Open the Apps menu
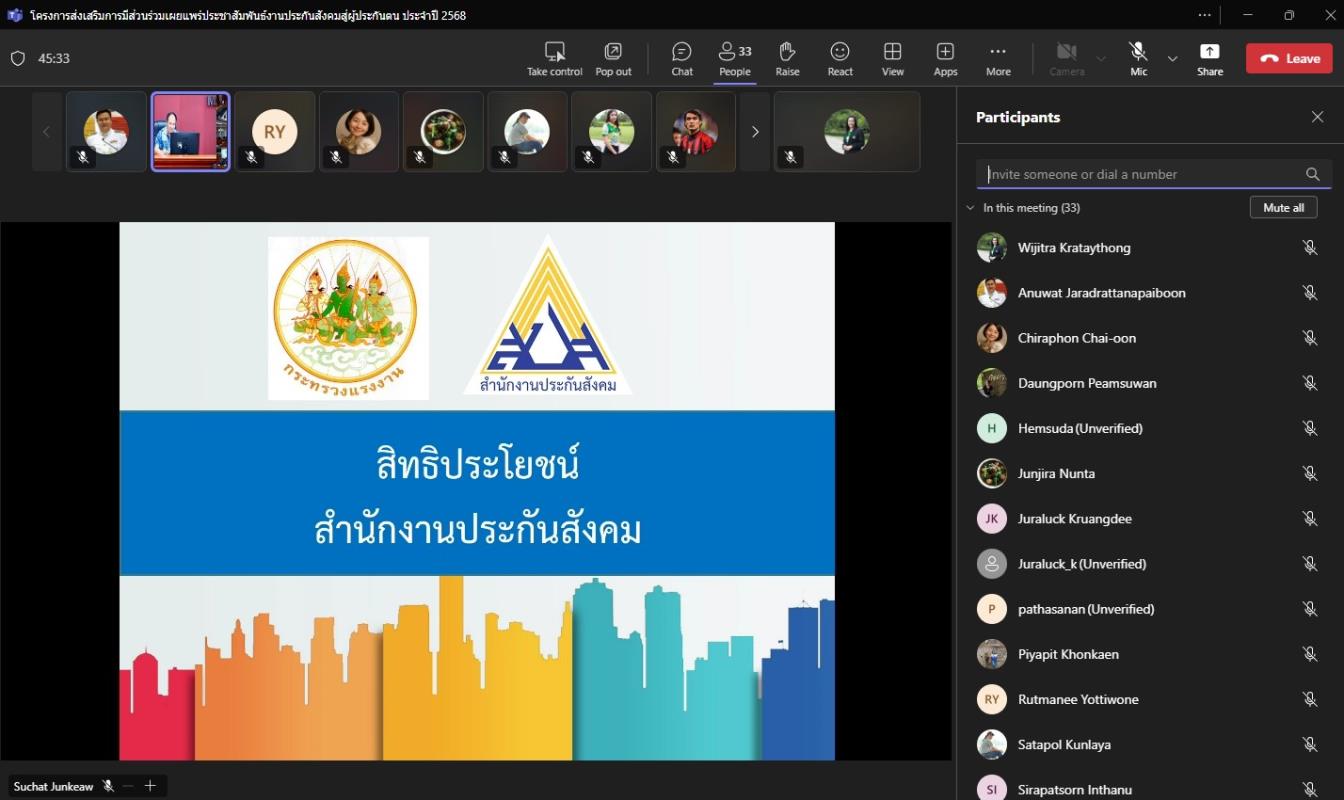The height and width of the screenshot is (800, 1344). (945, 59)
